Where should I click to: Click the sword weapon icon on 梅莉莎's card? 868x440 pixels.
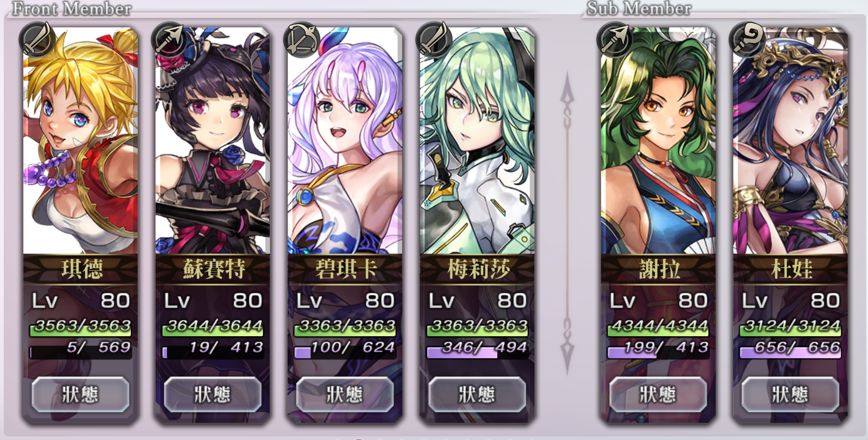click(435, 39)
